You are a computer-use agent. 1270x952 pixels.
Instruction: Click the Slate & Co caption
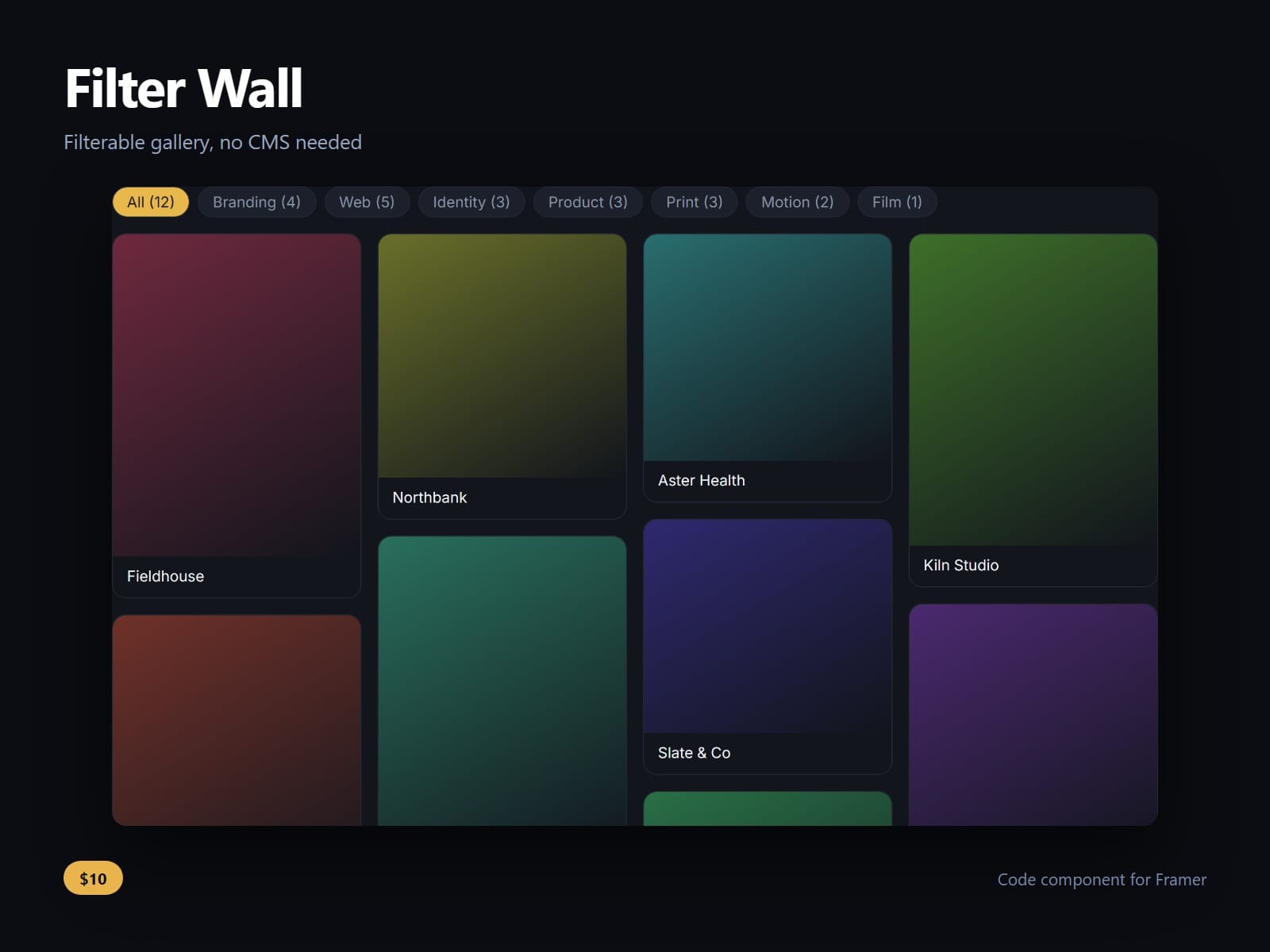(695, 753)
